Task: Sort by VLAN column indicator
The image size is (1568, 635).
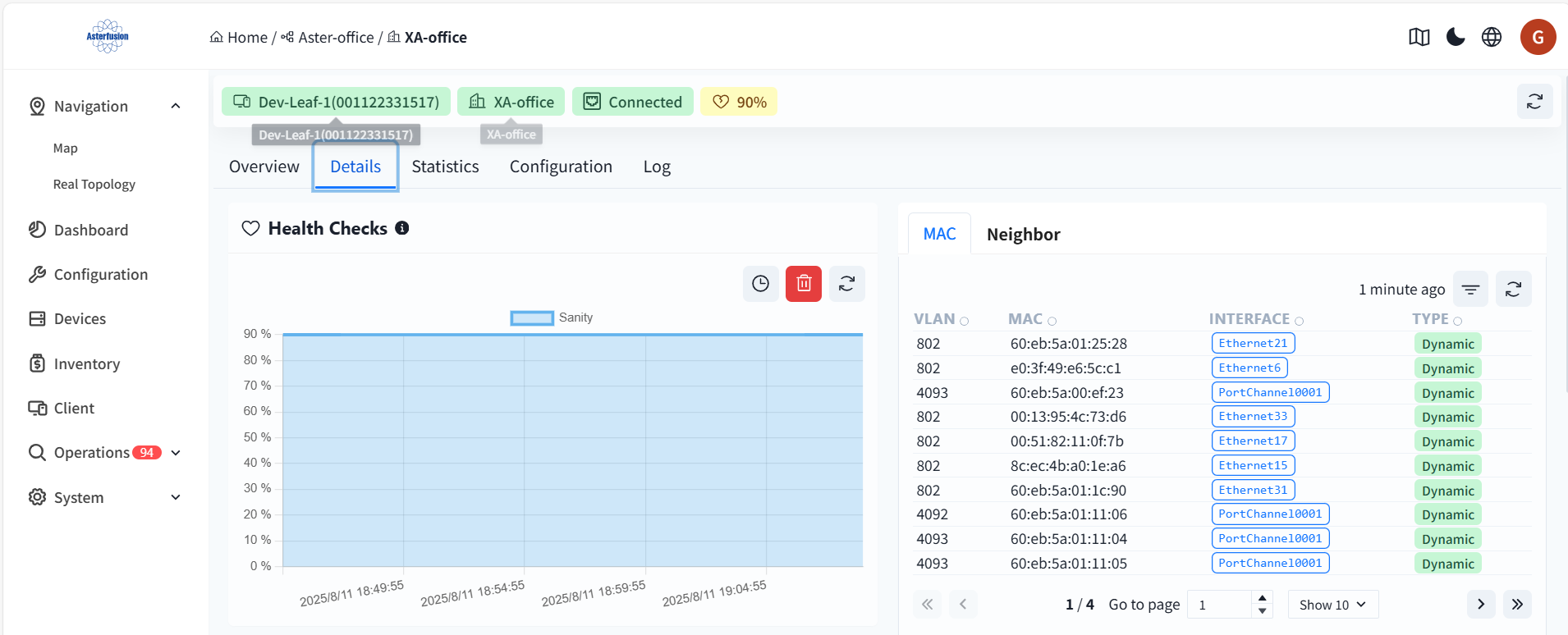Action: pyautogui.click(x=965, y=321)
